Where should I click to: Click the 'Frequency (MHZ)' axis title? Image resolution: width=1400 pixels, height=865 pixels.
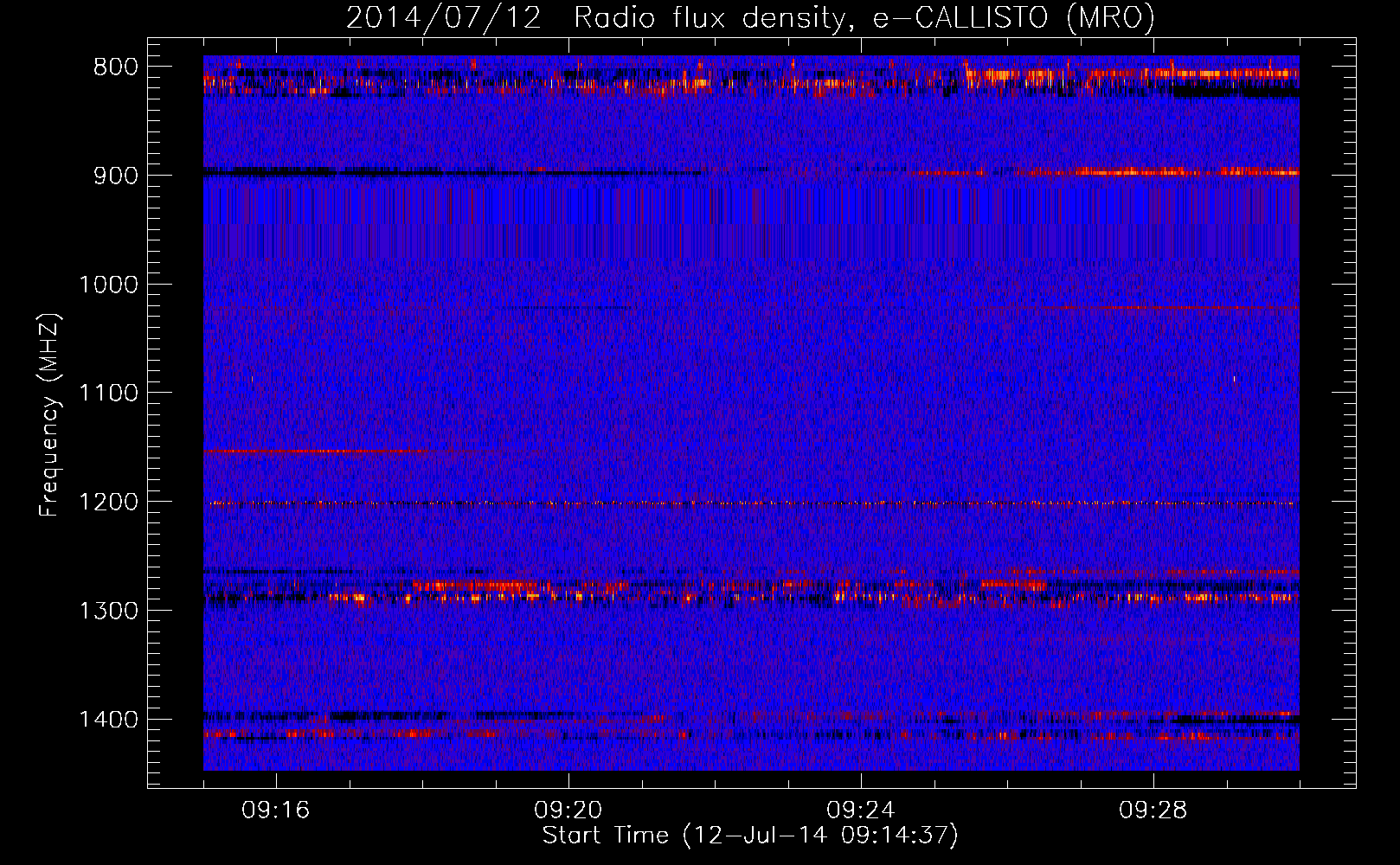point(50,415)
